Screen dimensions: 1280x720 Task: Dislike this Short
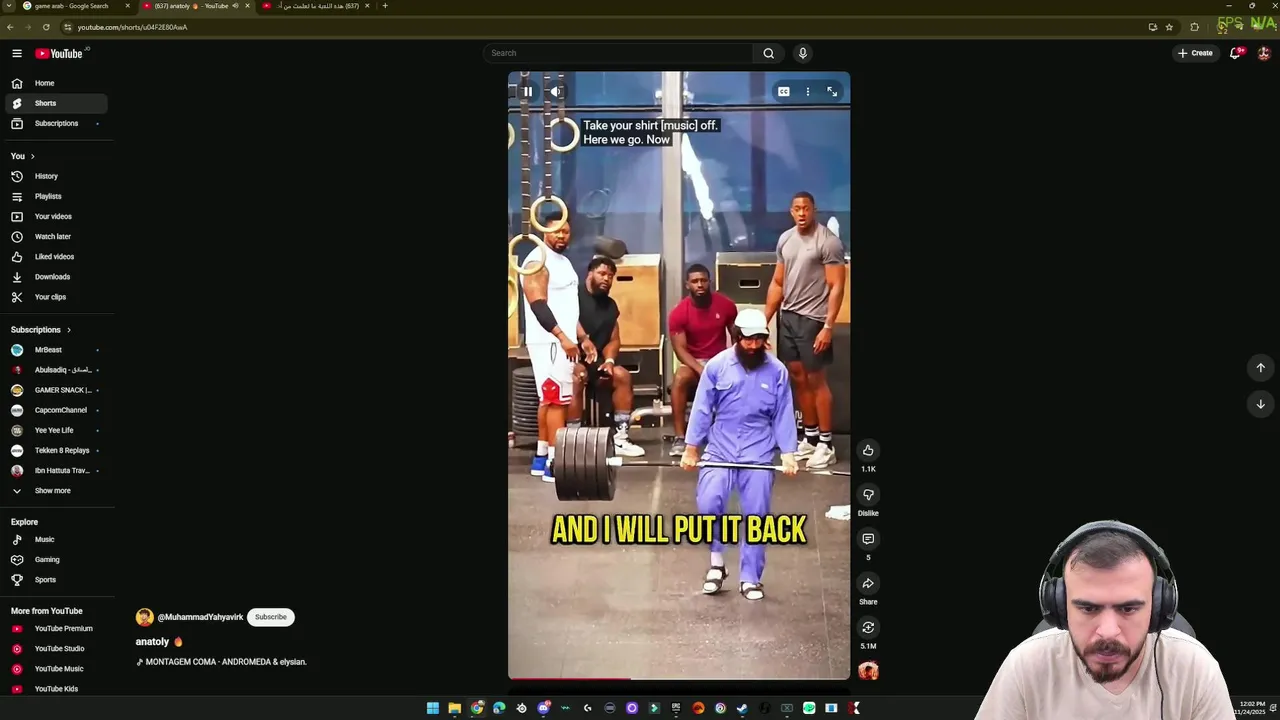tap(868, 494)
